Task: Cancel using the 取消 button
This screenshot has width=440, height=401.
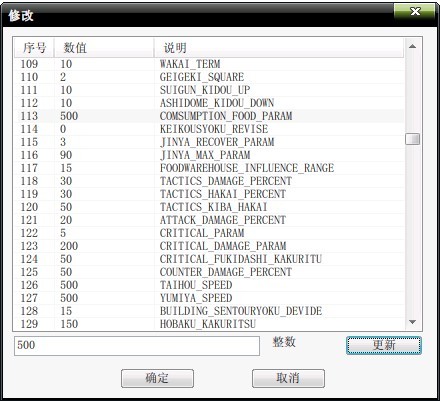Action: pyautogui.click(x=288, y=378)
